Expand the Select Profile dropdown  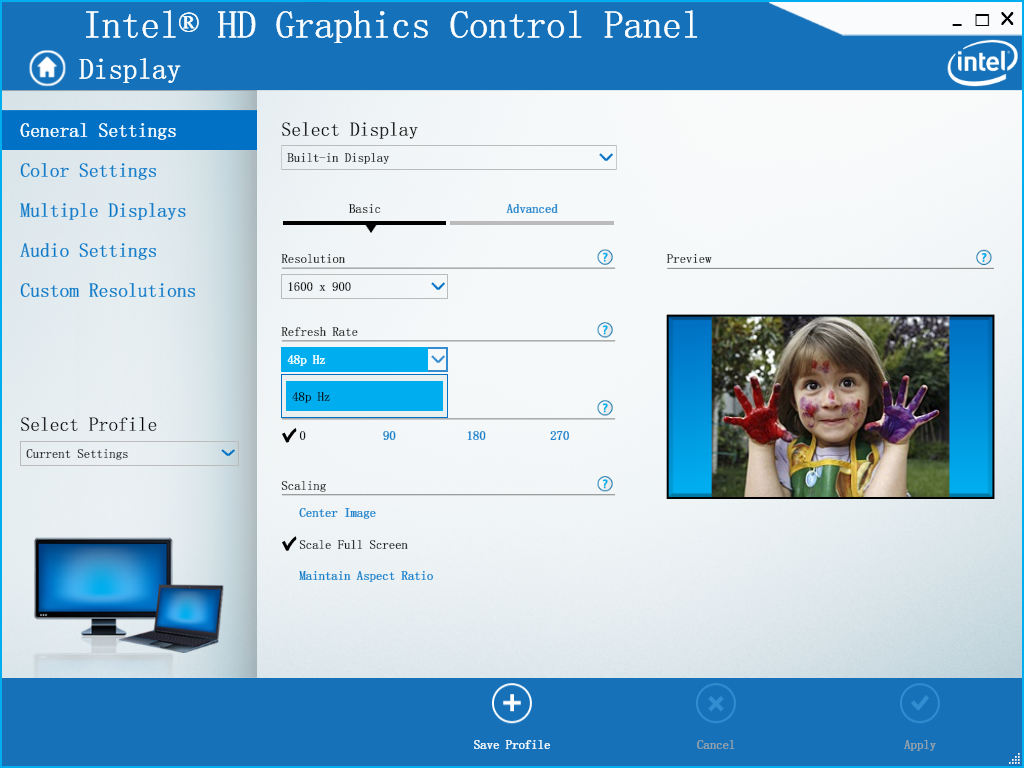(x=129, y=454)
